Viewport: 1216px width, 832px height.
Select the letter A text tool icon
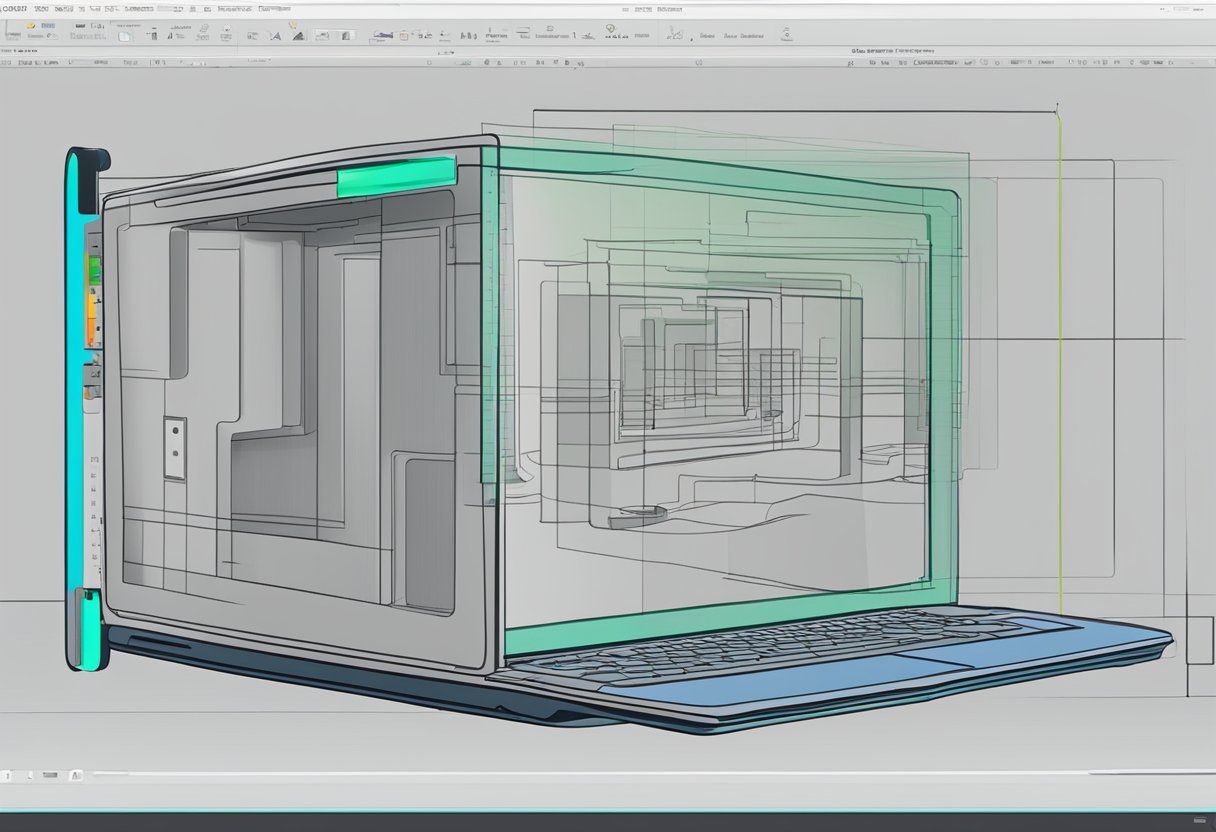click(x=274, y=36)
